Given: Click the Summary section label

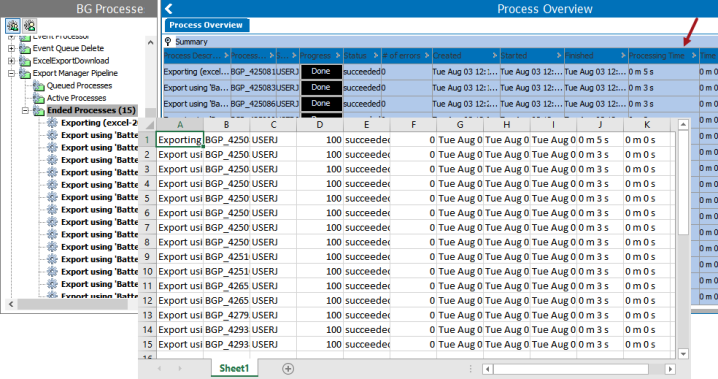Looking at the screenshot, I should click(x=191, y=42).
